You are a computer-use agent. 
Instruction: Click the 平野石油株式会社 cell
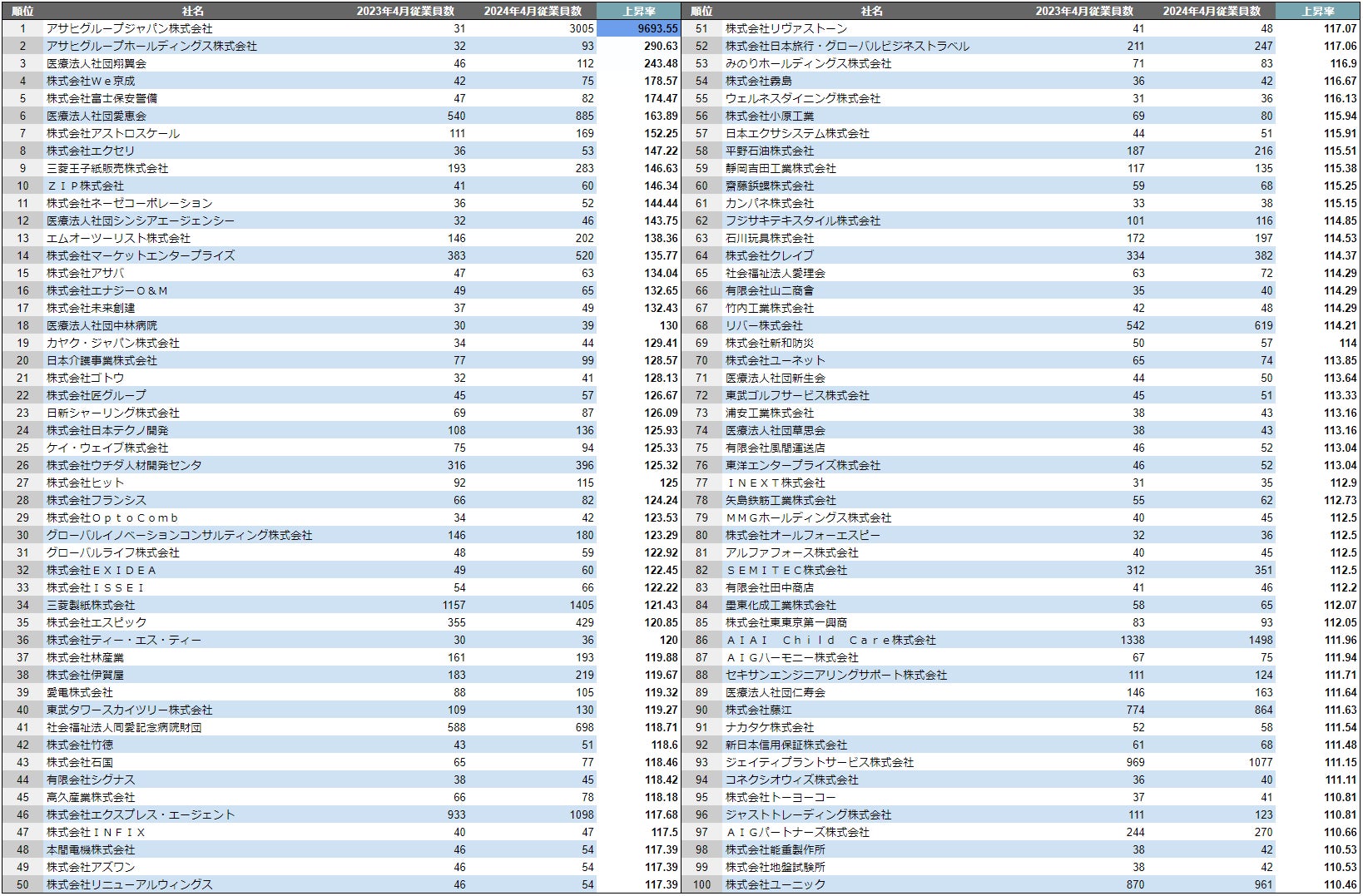coord(770,151)
